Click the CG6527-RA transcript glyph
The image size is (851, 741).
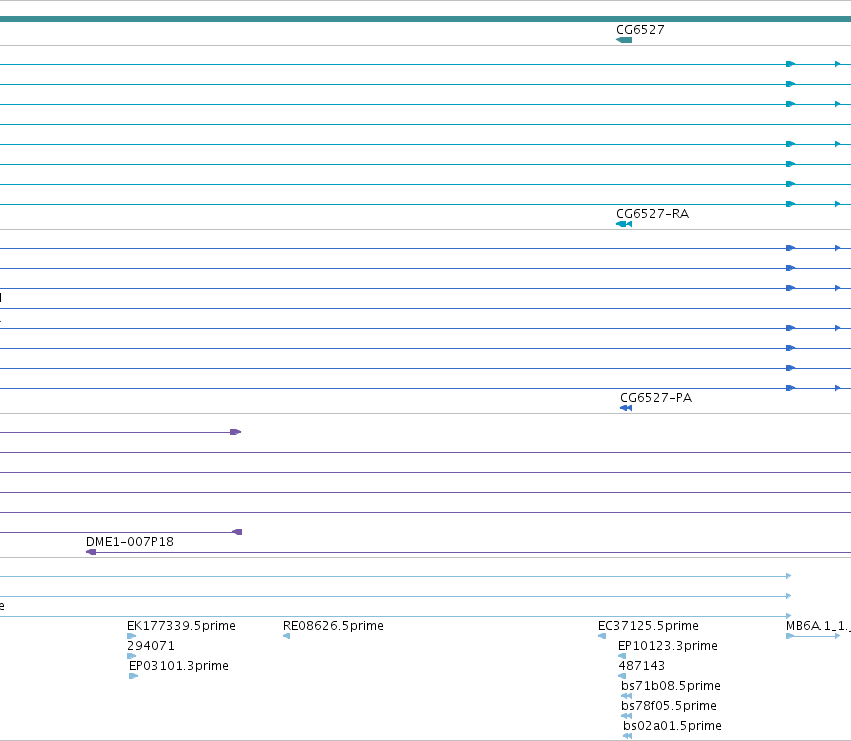(x=624, y=224)
